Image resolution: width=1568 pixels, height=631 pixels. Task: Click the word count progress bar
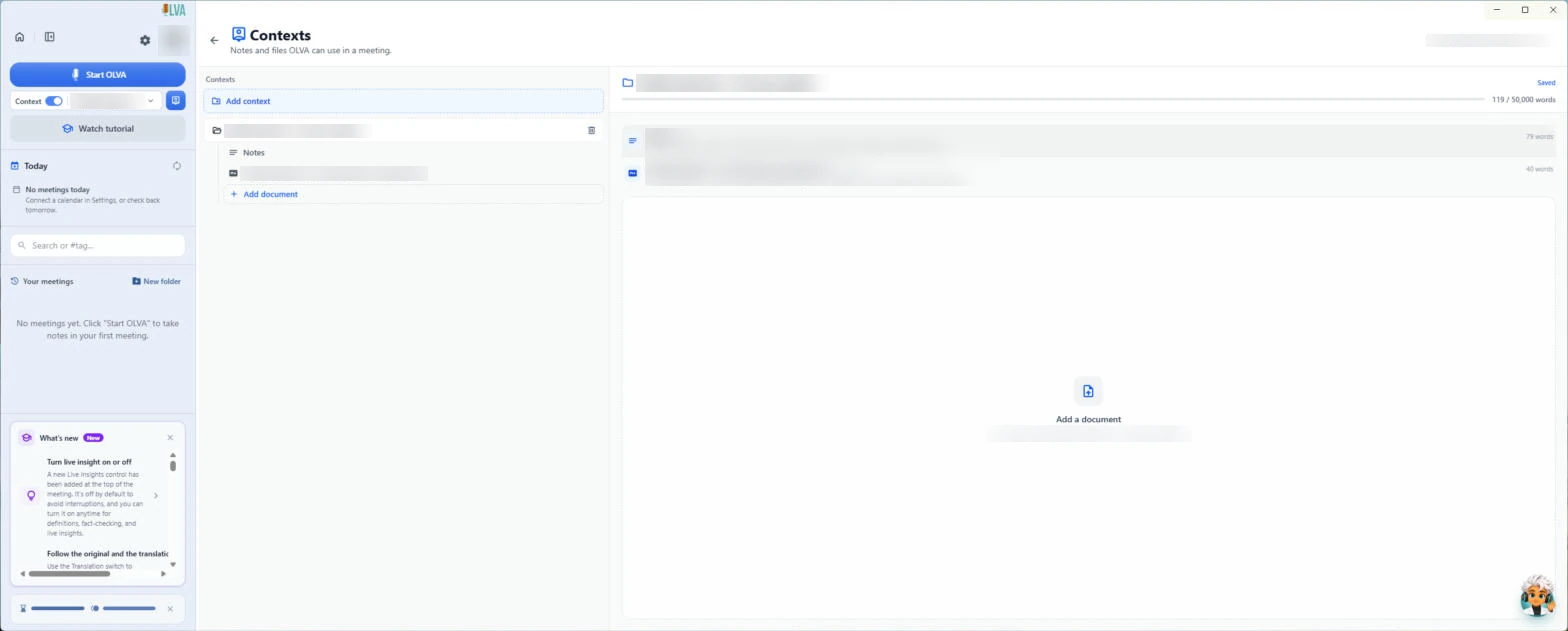click(1052, 100)
